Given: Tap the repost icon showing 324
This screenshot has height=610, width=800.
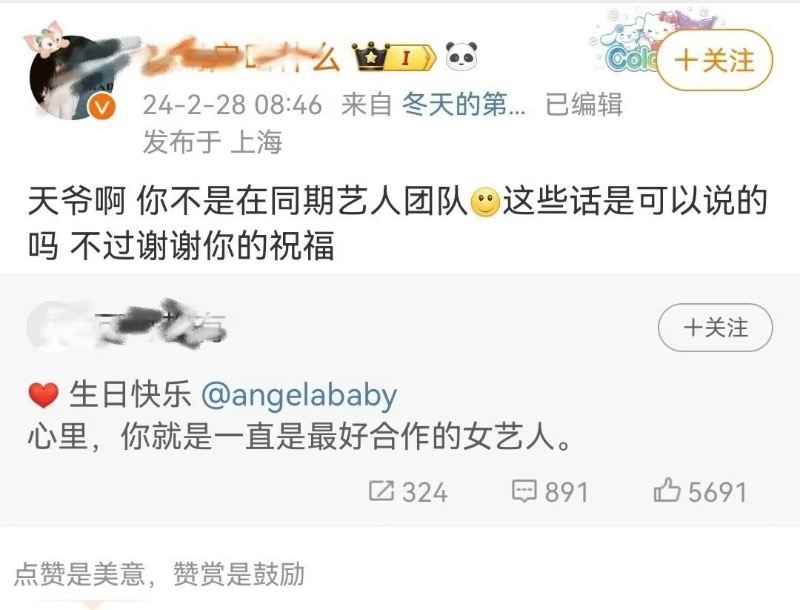Looking at the screenshot, I should pyautogui.click(x=408, y=492).
